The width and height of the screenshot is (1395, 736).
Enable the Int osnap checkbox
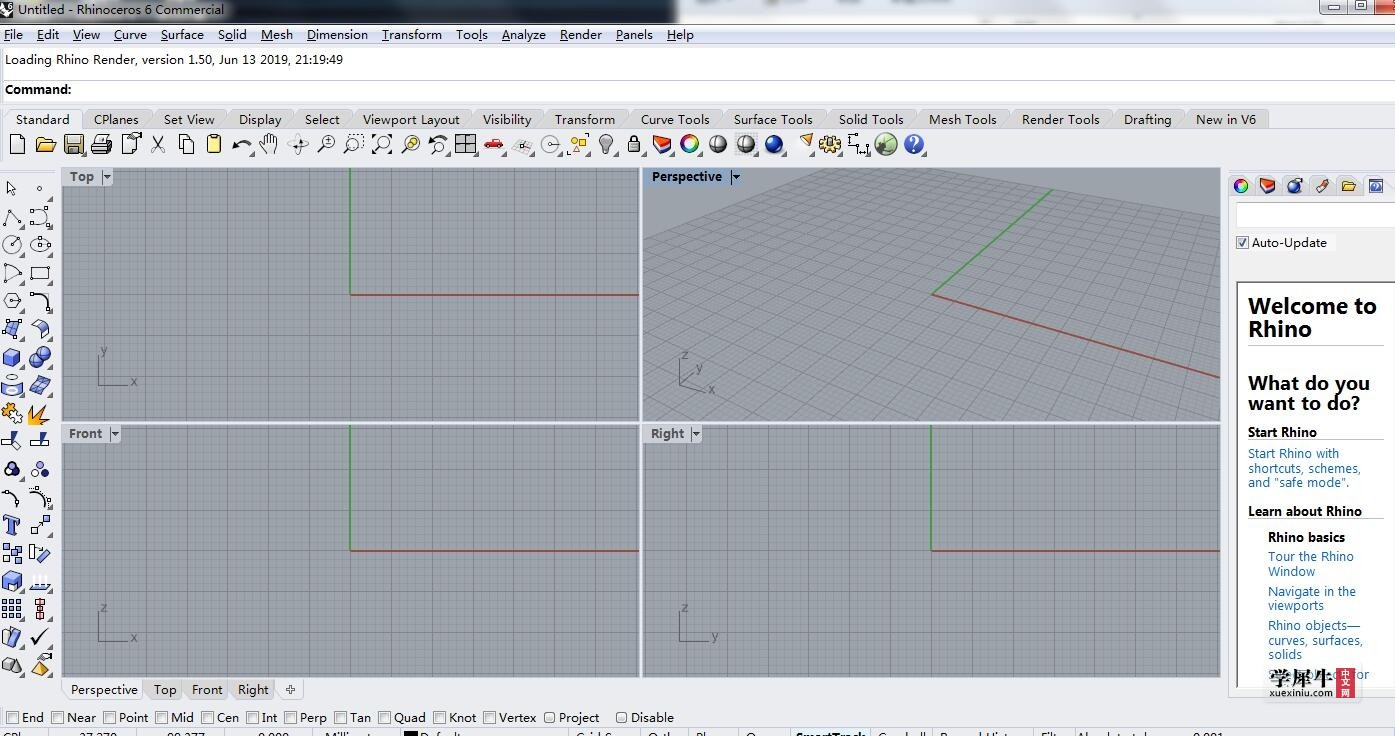coord(251,717)
